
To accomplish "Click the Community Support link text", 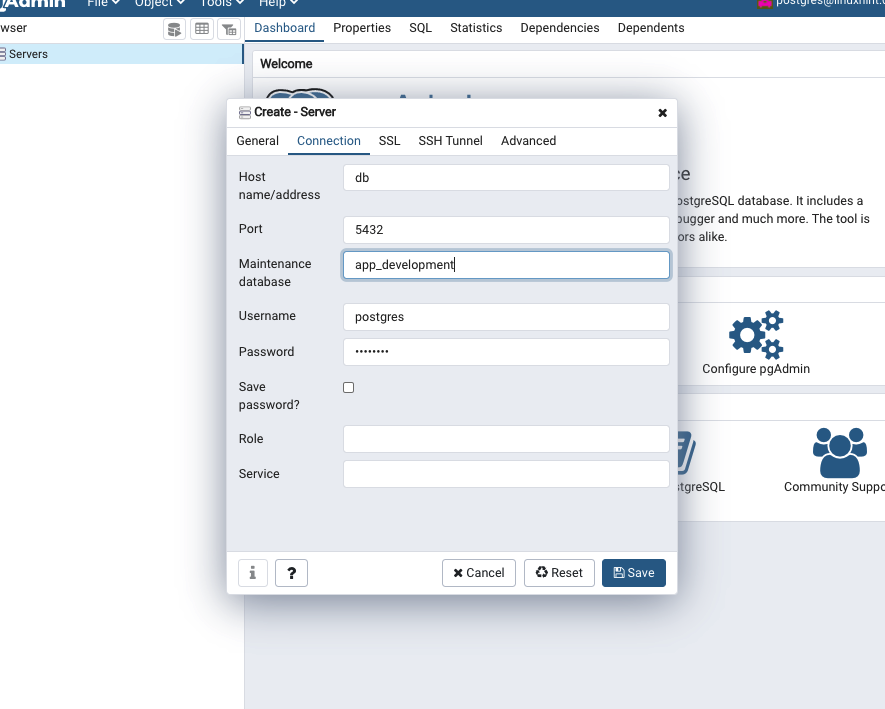I will pyautogui.click(x=834, y=487).
